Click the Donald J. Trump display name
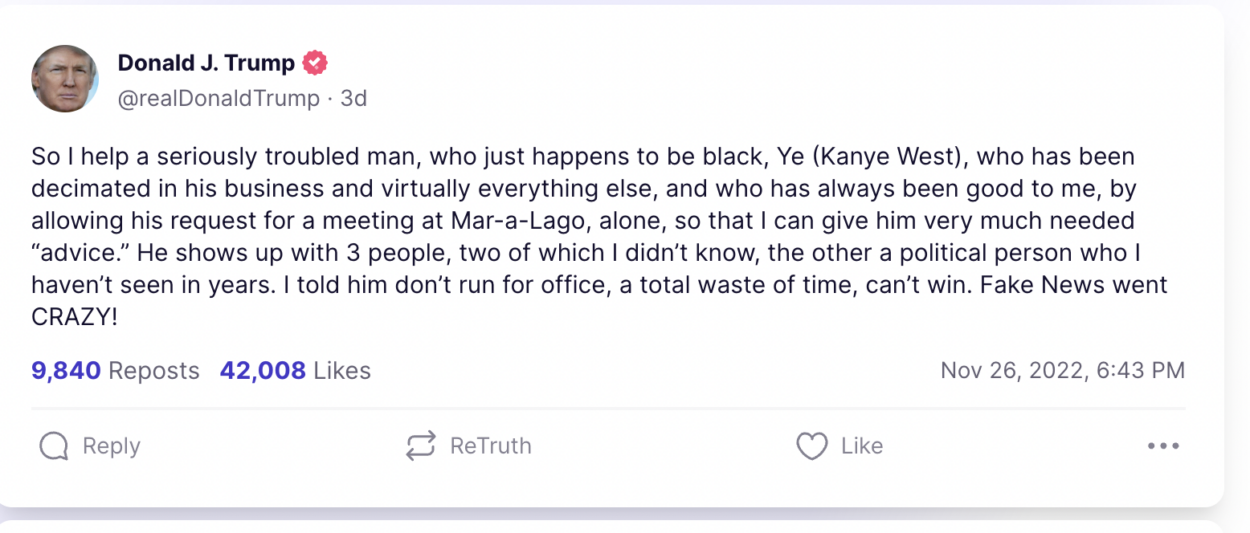 (206, 63)
